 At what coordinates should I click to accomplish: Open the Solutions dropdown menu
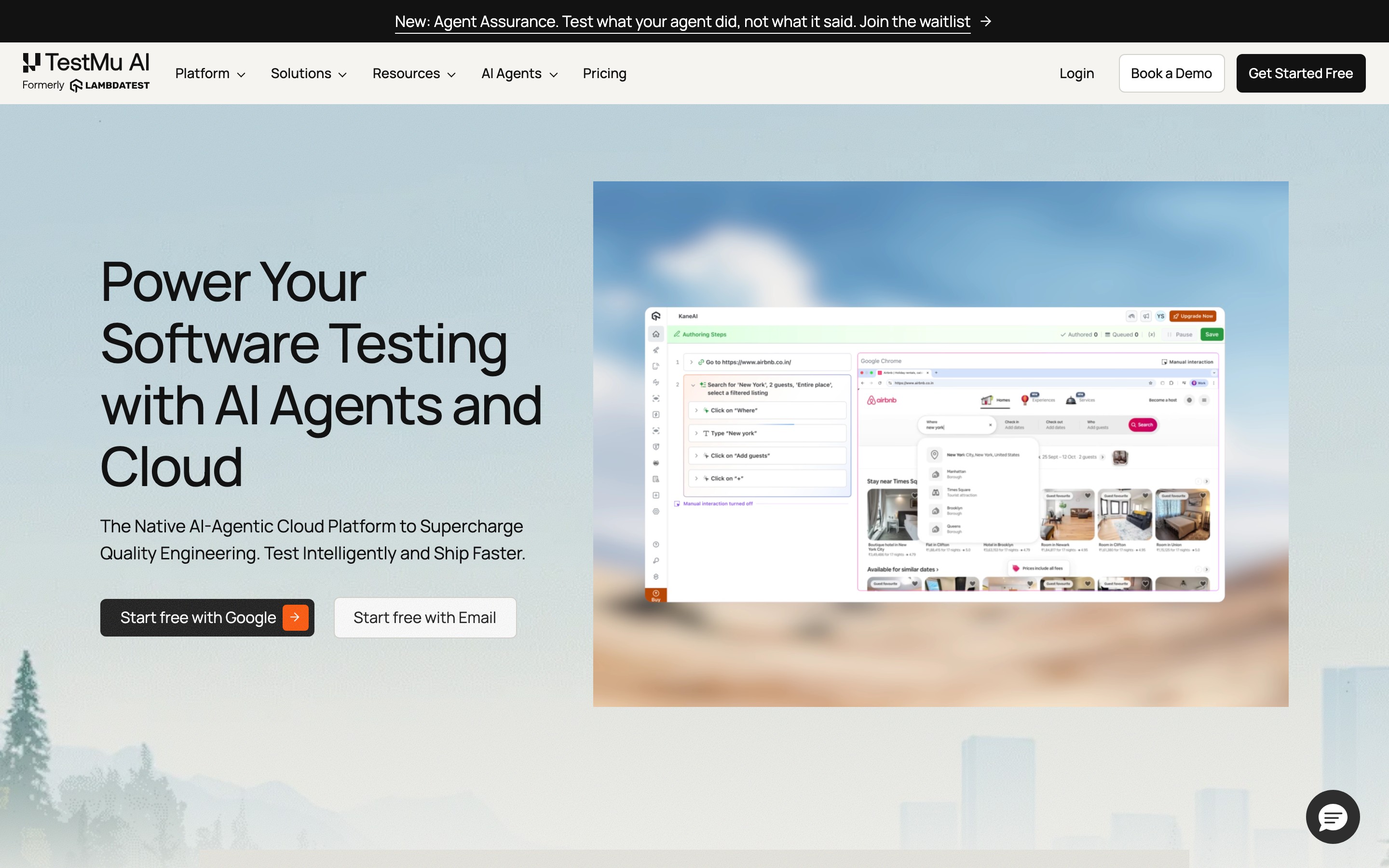(x=309, y=73)
